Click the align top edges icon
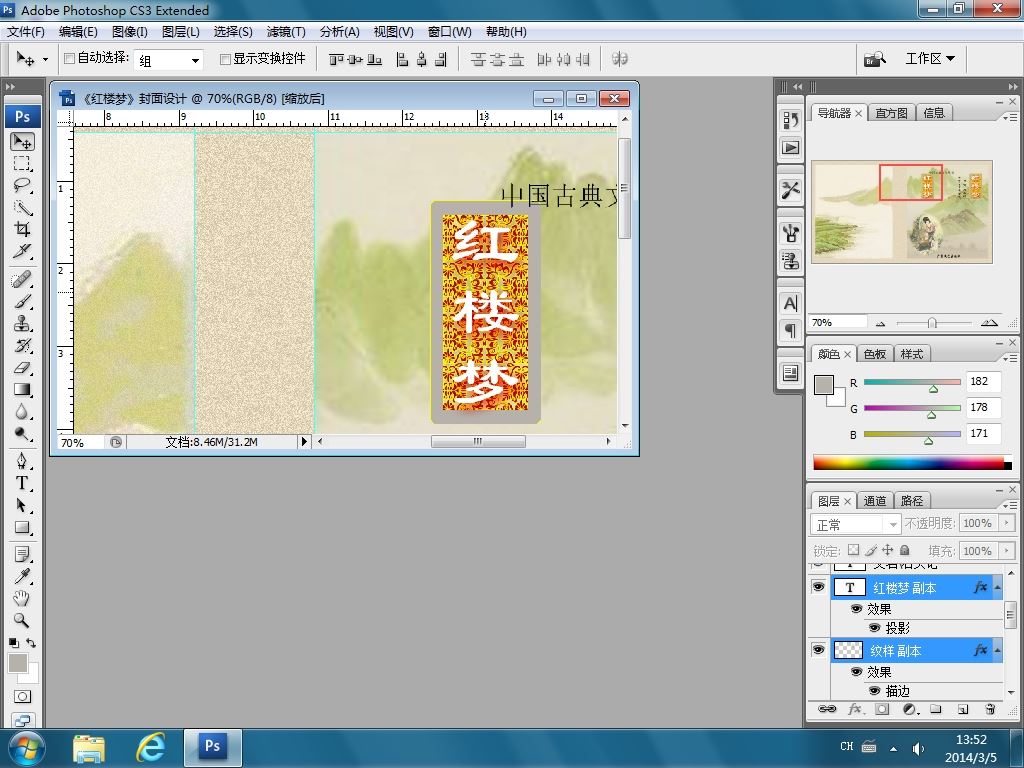1024x768 pixels. pos(336,59)
